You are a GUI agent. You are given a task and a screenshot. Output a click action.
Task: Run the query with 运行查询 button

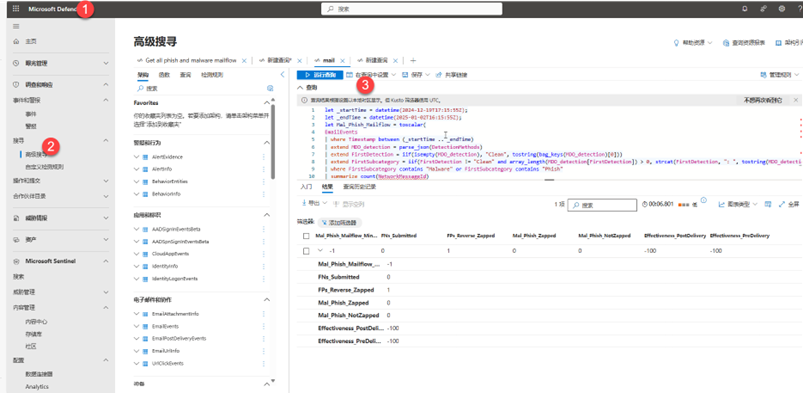coord(320,75)
